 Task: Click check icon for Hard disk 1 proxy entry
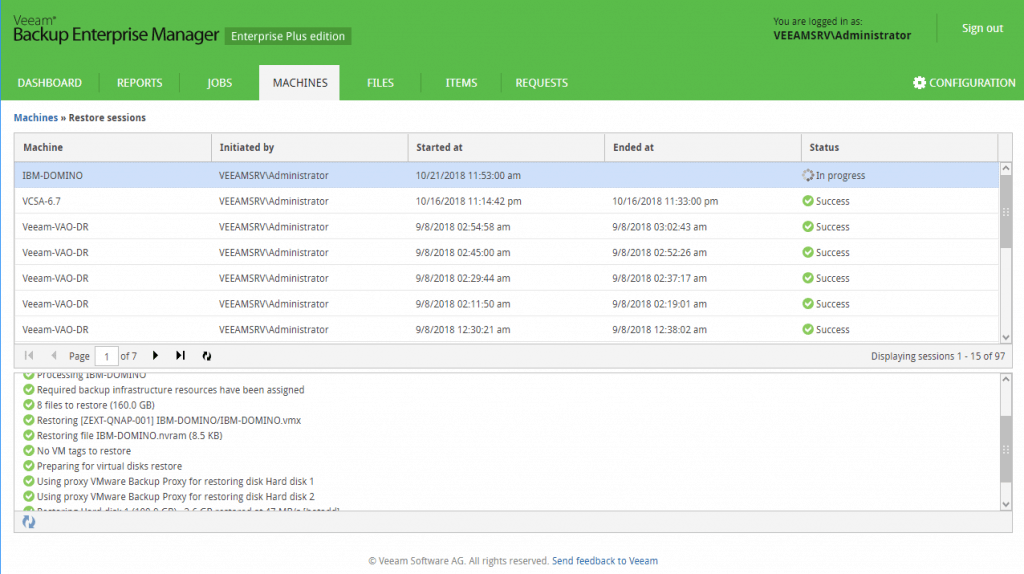[x=29, y=481]
